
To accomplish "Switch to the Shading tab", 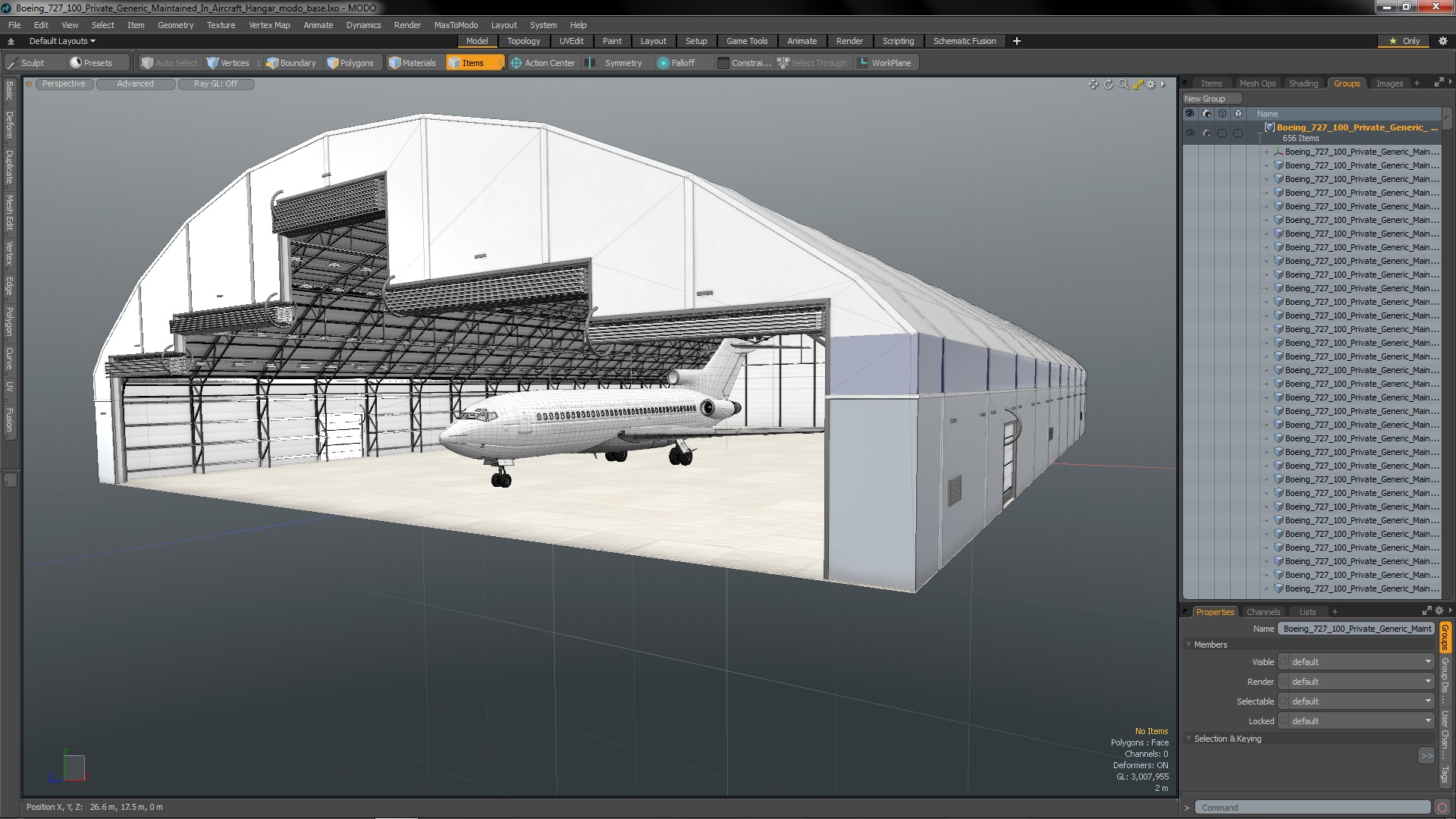I will [x=1304, y=83].
